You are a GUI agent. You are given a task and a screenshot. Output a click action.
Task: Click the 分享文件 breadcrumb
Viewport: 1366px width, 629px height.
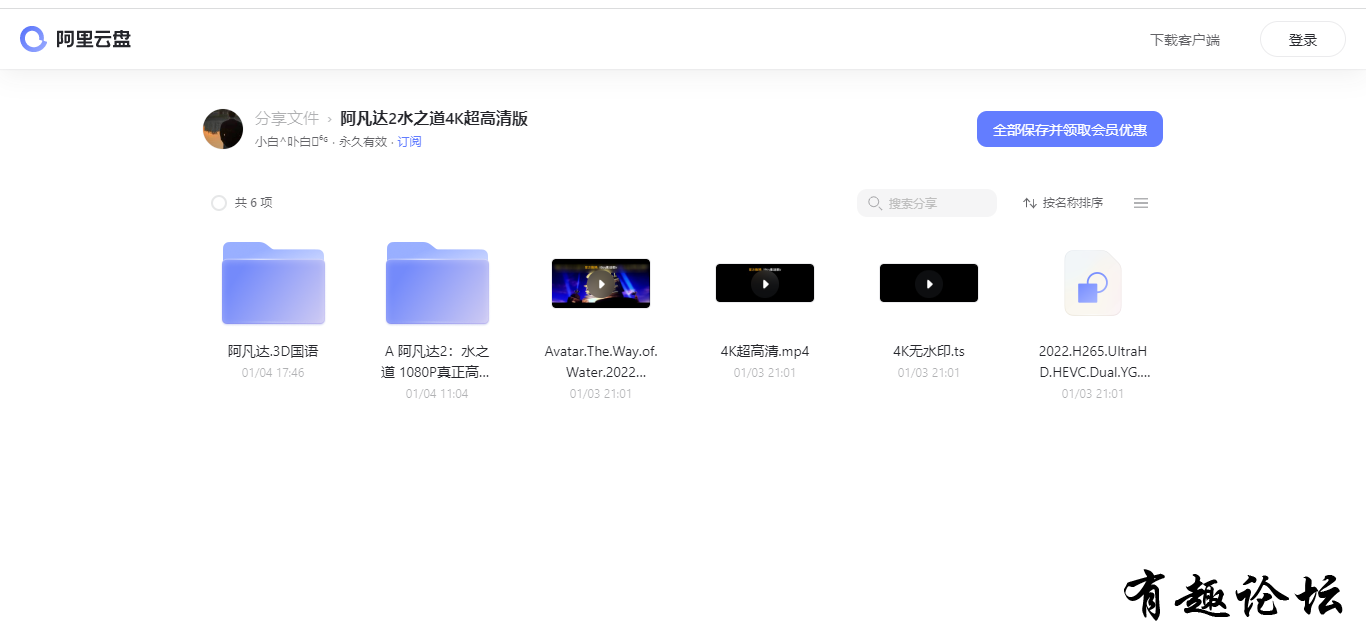[287, 118]
